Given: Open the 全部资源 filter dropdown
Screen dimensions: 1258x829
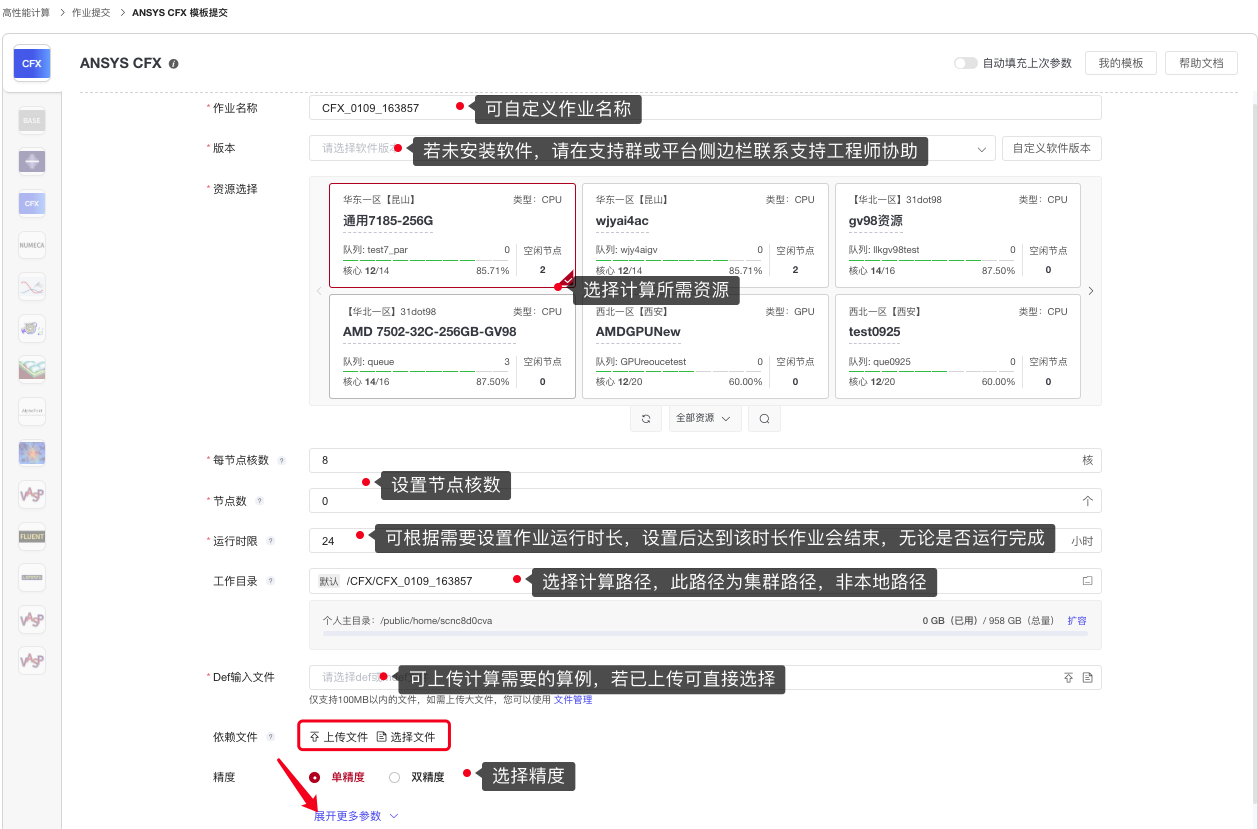Looking at the screenshot, I should [x=704, y=418].
